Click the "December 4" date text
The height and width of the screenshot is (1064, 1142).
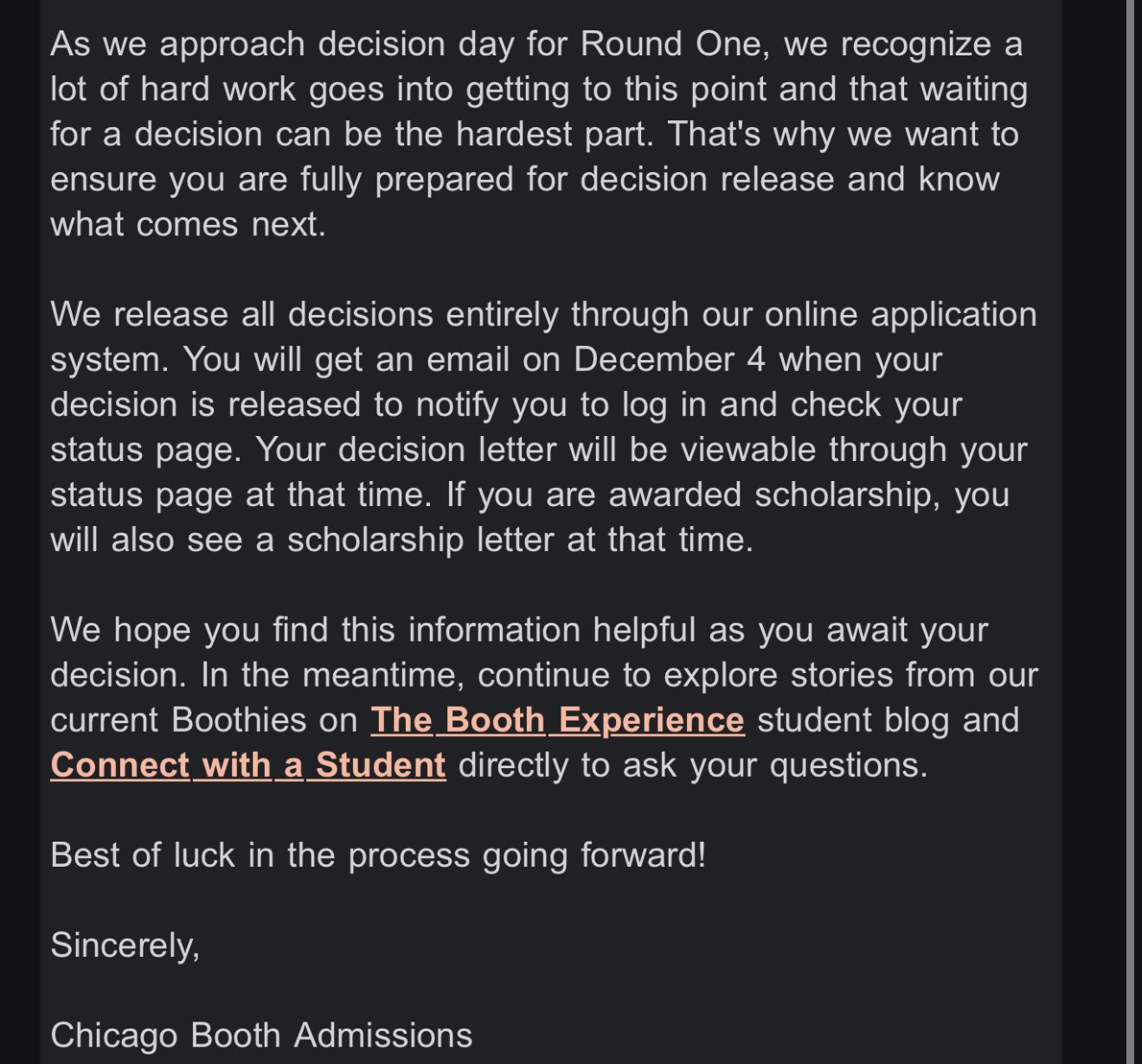[x=669, y=359]
